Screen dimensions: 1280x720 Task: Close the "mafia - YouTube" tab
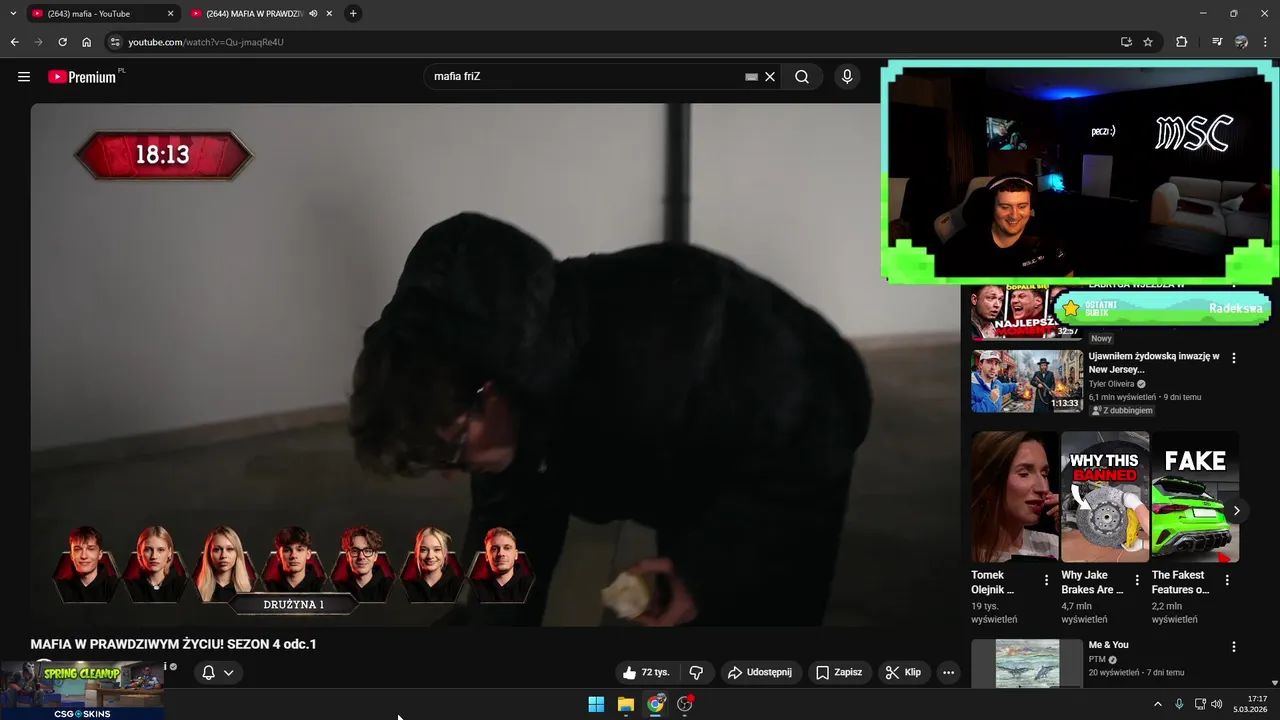click(x=170, y=14)
